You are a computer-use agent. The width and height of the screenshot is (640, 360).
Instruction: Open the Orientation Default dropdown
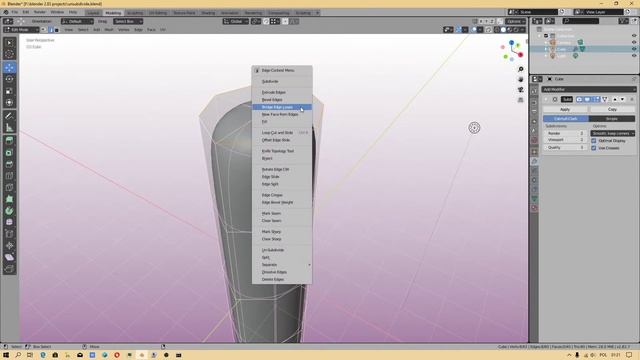tap(77, 21)
